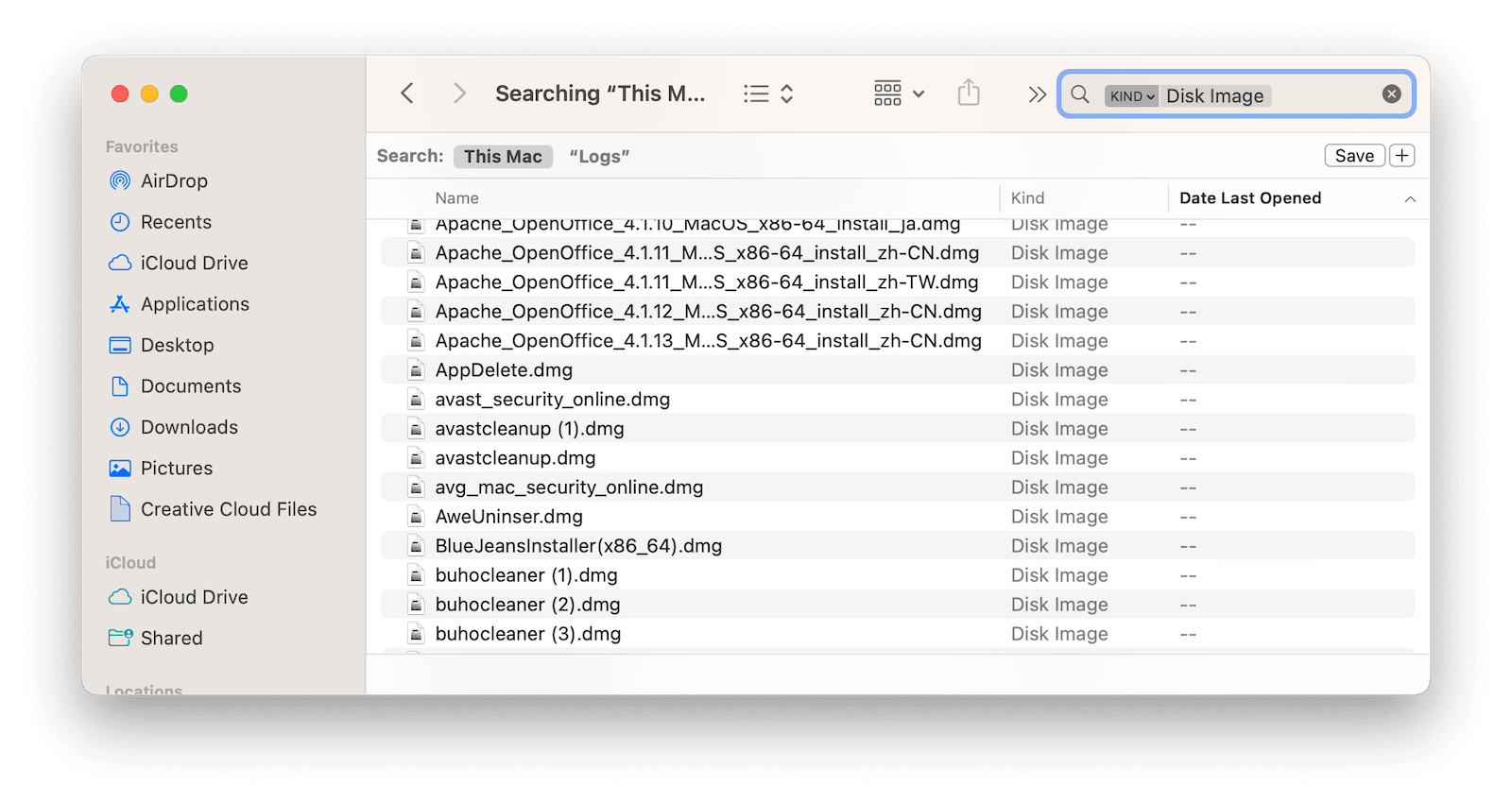Switch view using the list view icon
The width and height of the screenshot is (1512, 803).
click(756, 94)
